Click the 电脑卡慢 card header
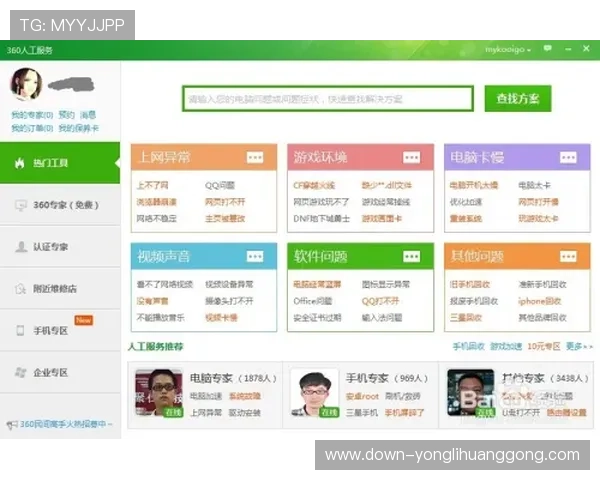This screenshot has height=480, width=600. coord(517,157)
